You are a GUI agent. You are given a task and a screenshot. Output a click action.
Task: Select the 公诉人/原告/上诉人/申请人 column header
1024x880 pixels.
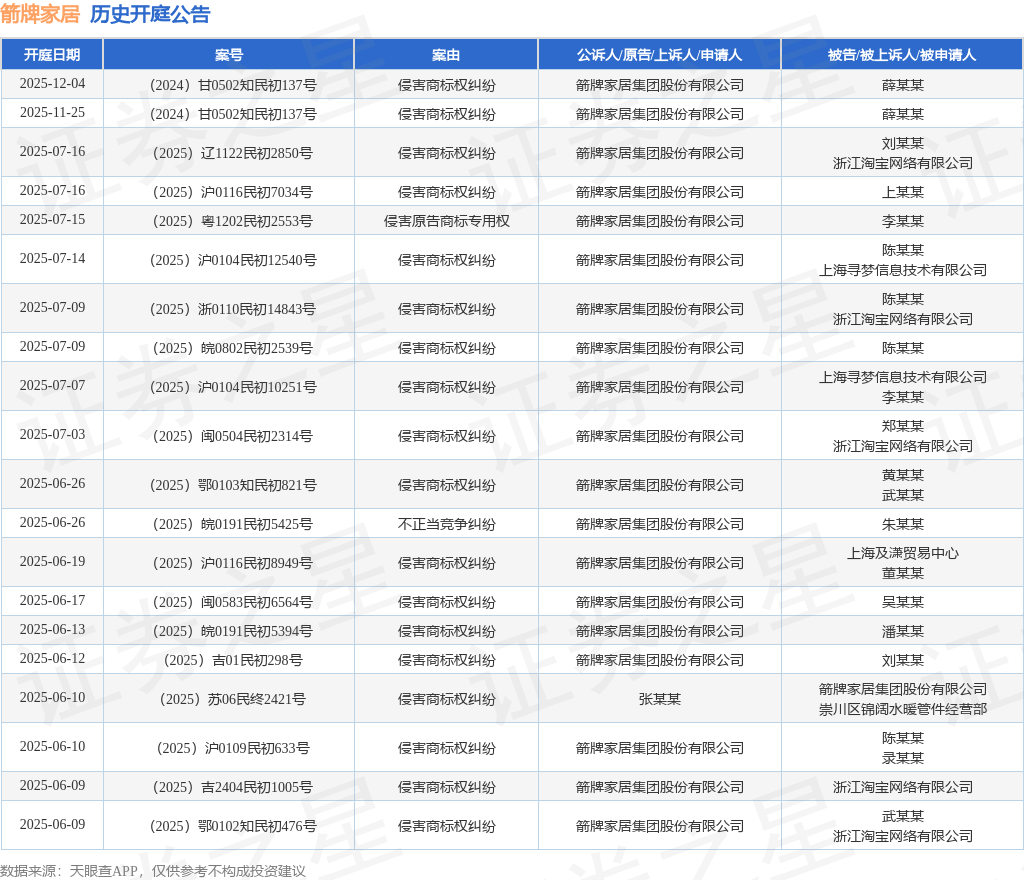[x=660, y=55]
